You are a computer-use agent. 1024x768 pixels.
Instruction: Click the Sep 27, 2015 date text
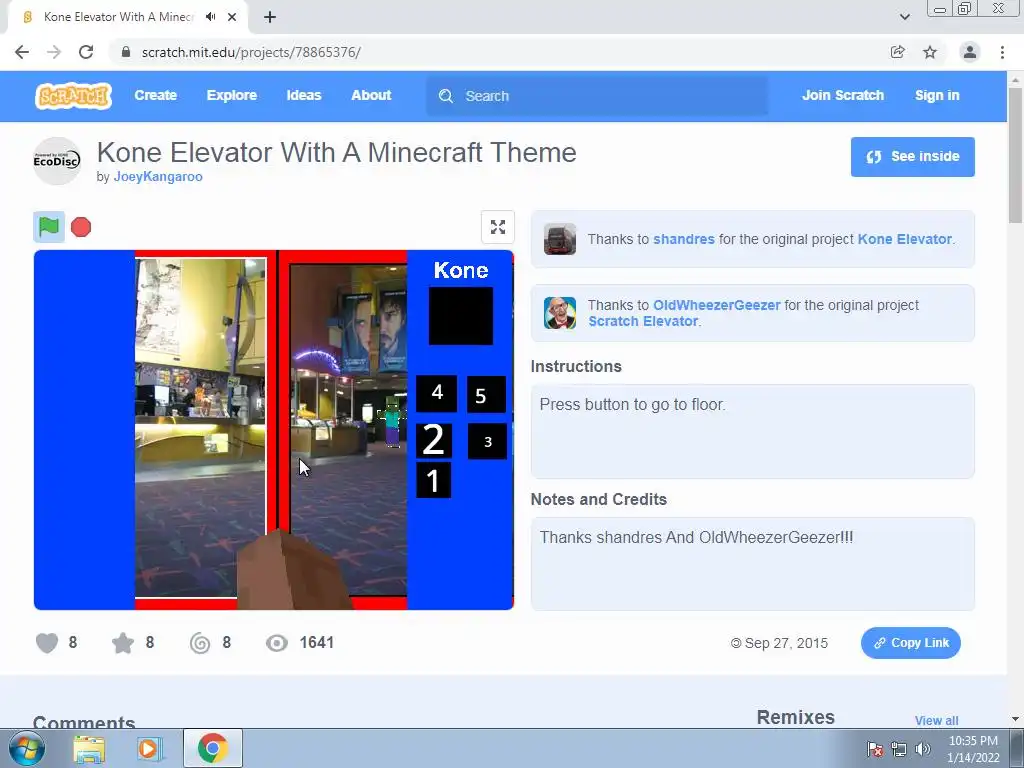tap(786, 643)
